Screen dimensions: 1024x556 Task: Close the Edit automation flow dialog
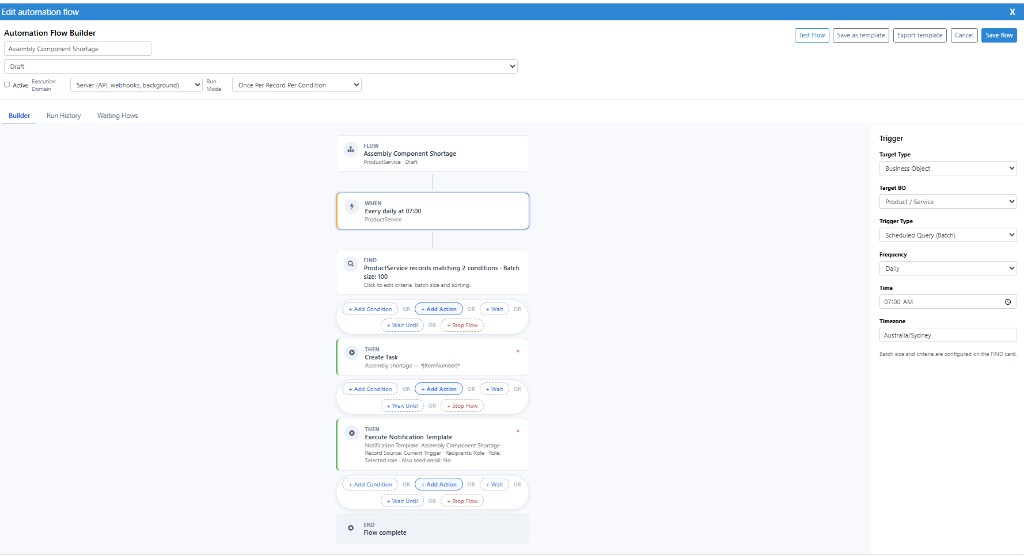1012,12
